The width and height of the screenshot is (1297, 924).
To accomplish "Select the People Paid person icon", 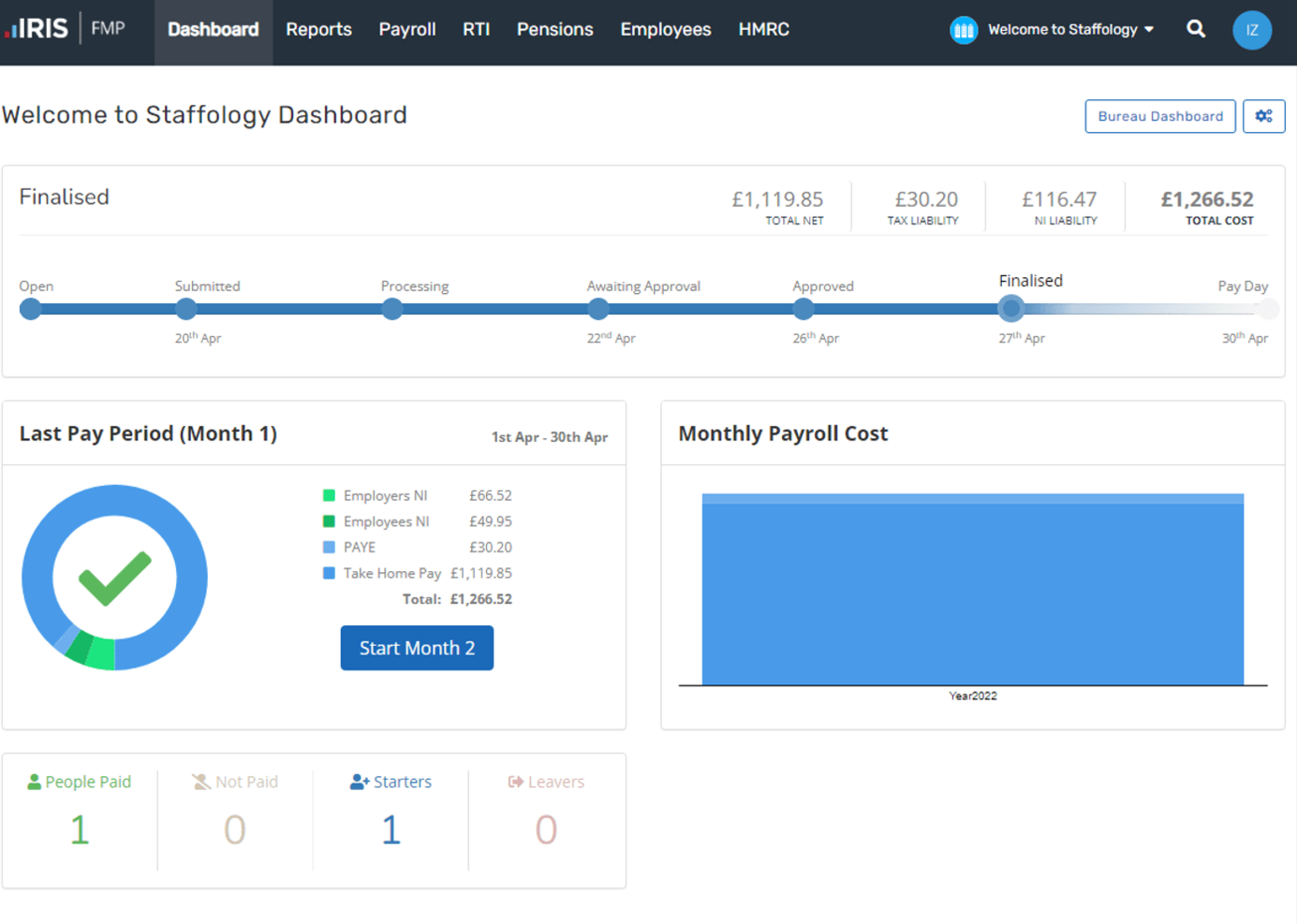I will 35,781.
